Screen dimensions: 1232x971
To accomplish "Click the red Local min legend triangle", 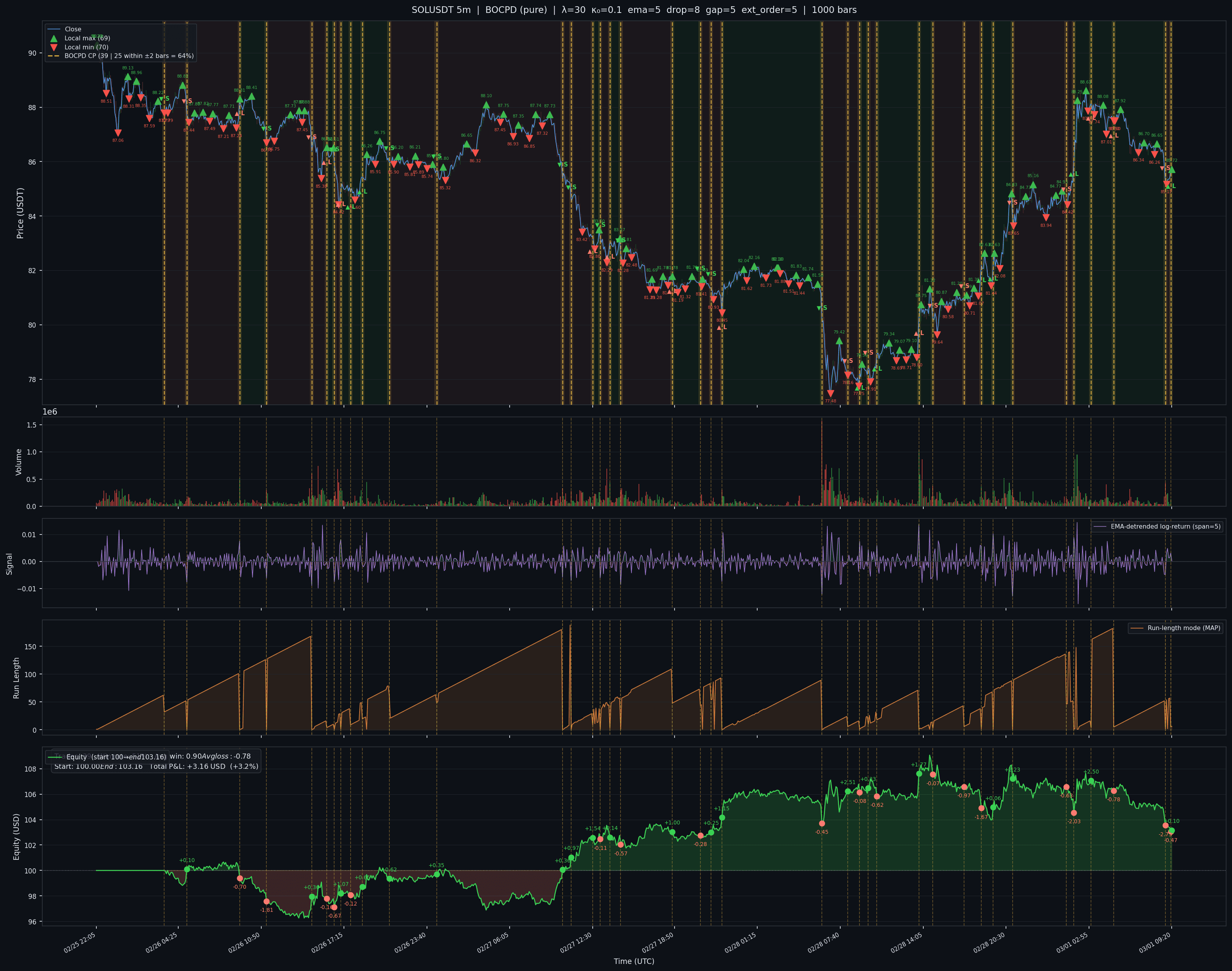I will click(x=54, y=47).
